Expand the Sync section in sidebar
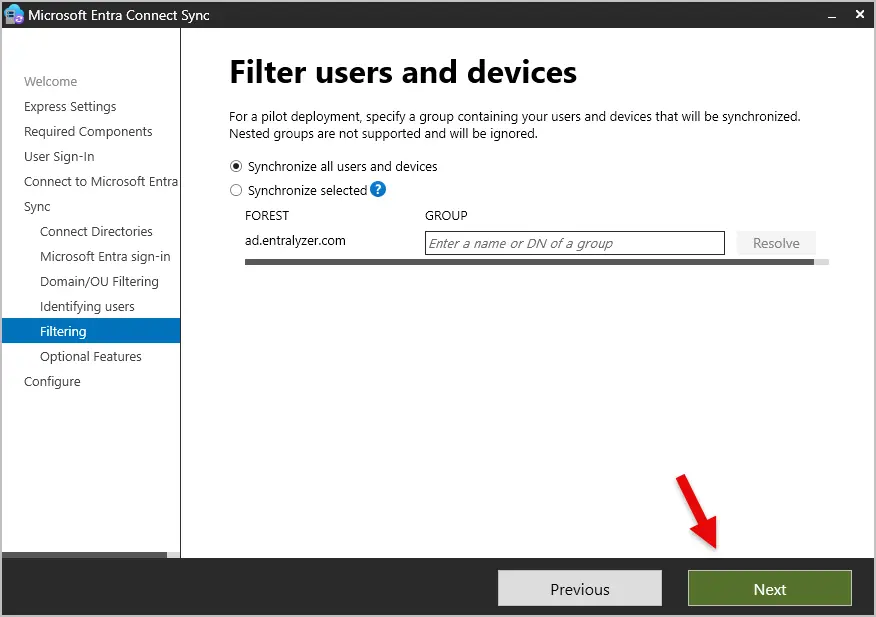This screenshot has height=617, width=876. tap(37, 206)
